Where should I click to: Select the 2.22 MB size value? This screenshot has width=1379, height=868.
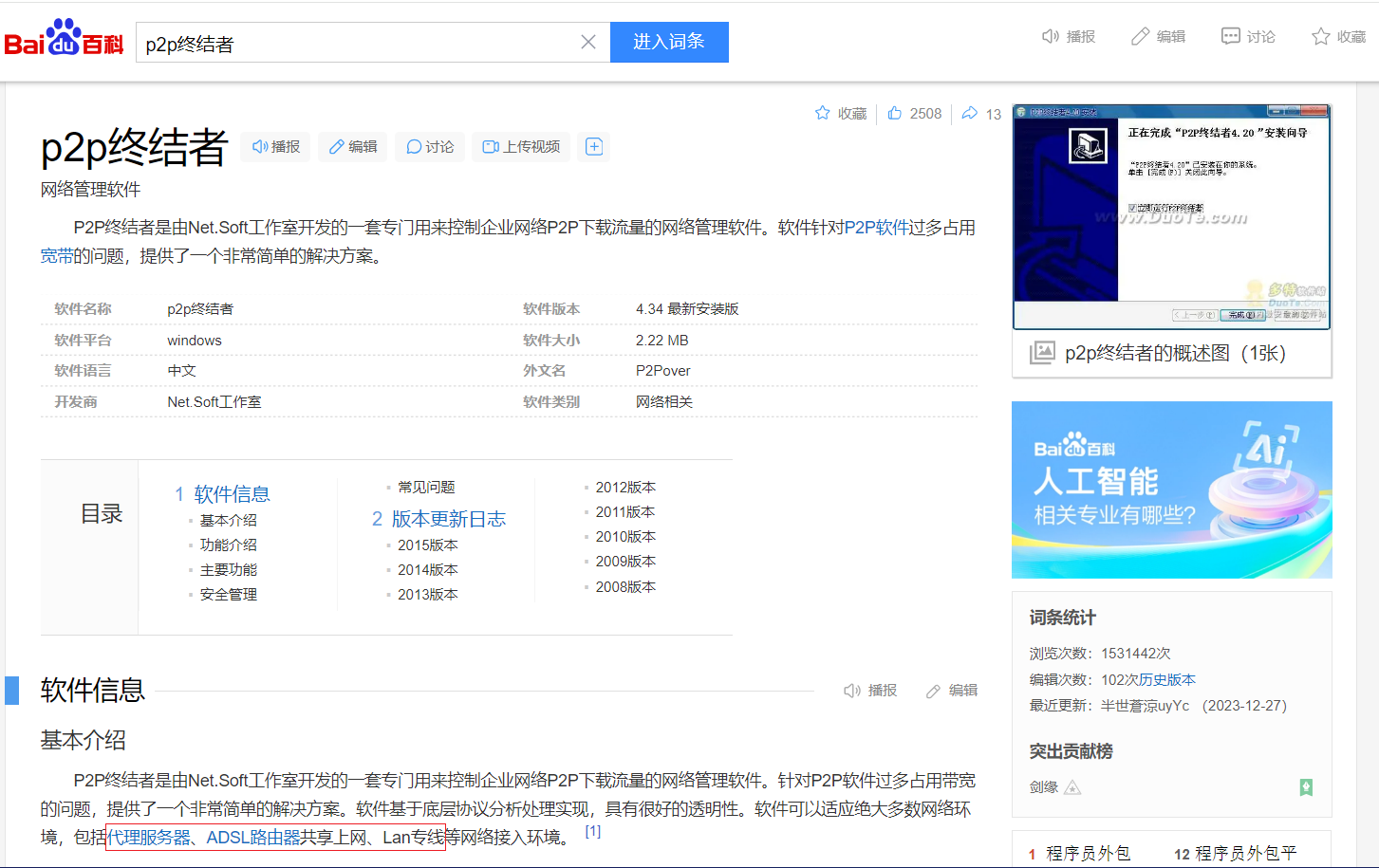[662, 340]
